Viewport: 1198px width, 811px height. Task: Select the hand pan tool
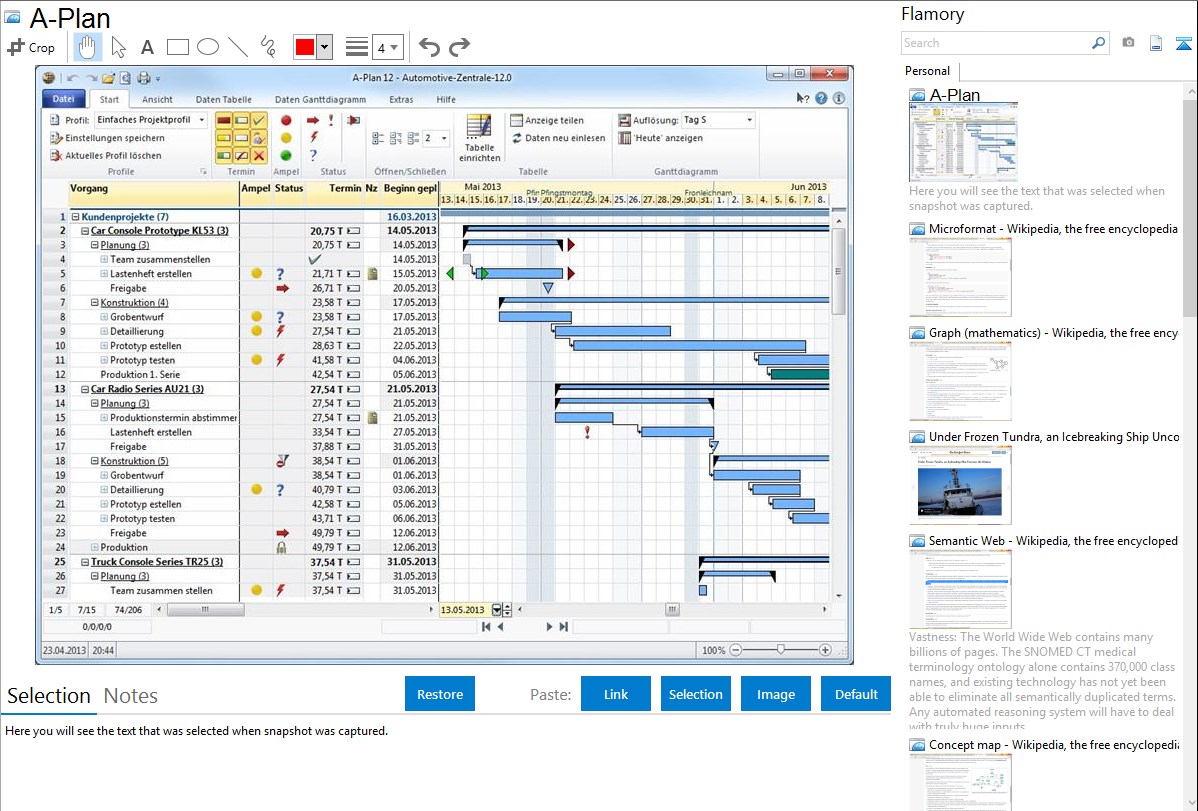[x=87, y=47]
